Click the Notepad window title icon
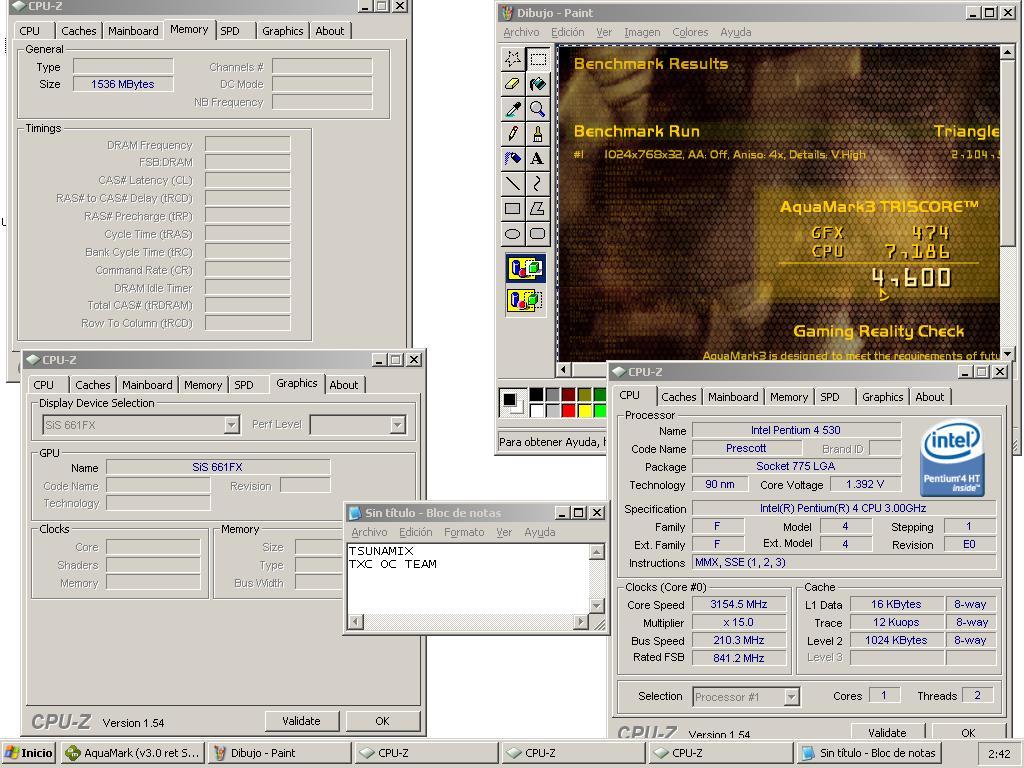Viewport: 1024px width, 768px height. point(355,513)
